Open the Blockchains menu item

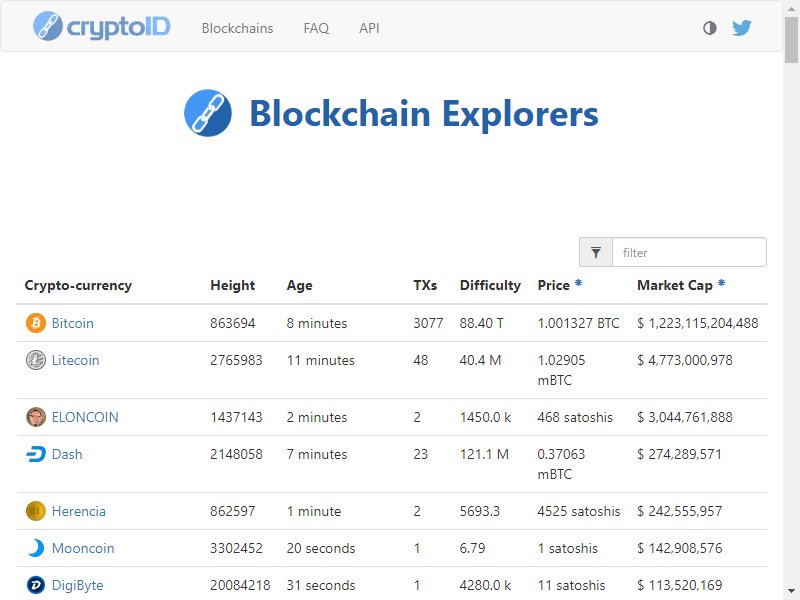tap(237, 28)
